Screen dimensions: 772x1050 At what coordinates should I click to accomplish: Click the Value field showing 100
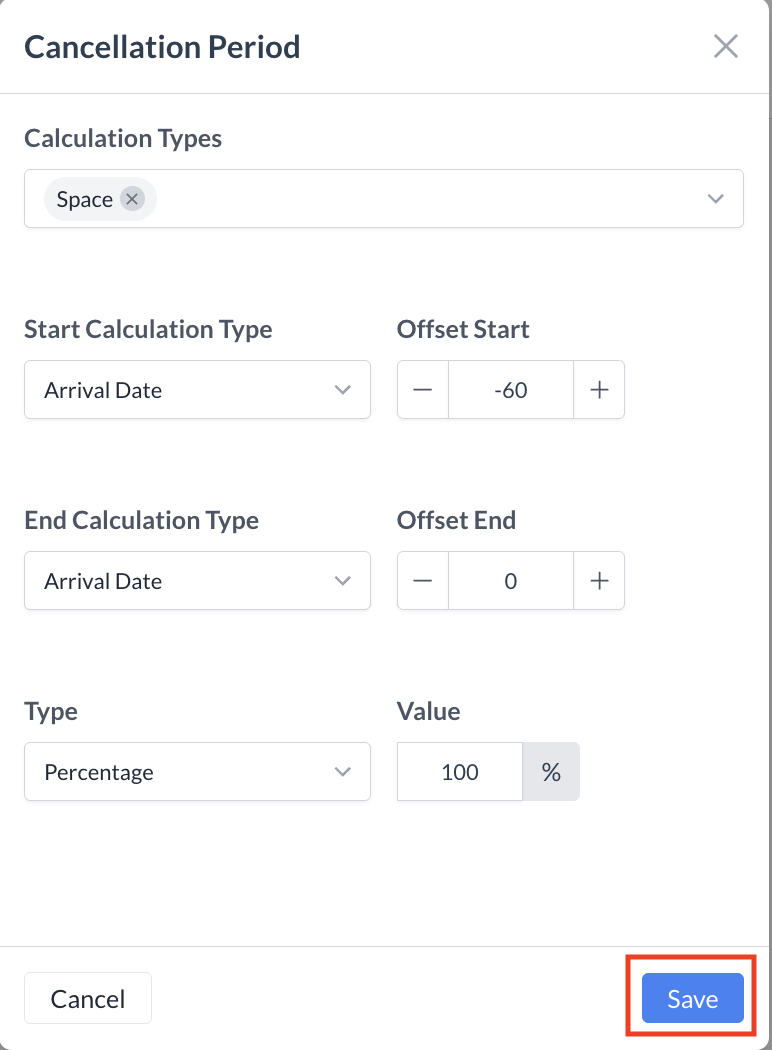click(x=459, y=772)
